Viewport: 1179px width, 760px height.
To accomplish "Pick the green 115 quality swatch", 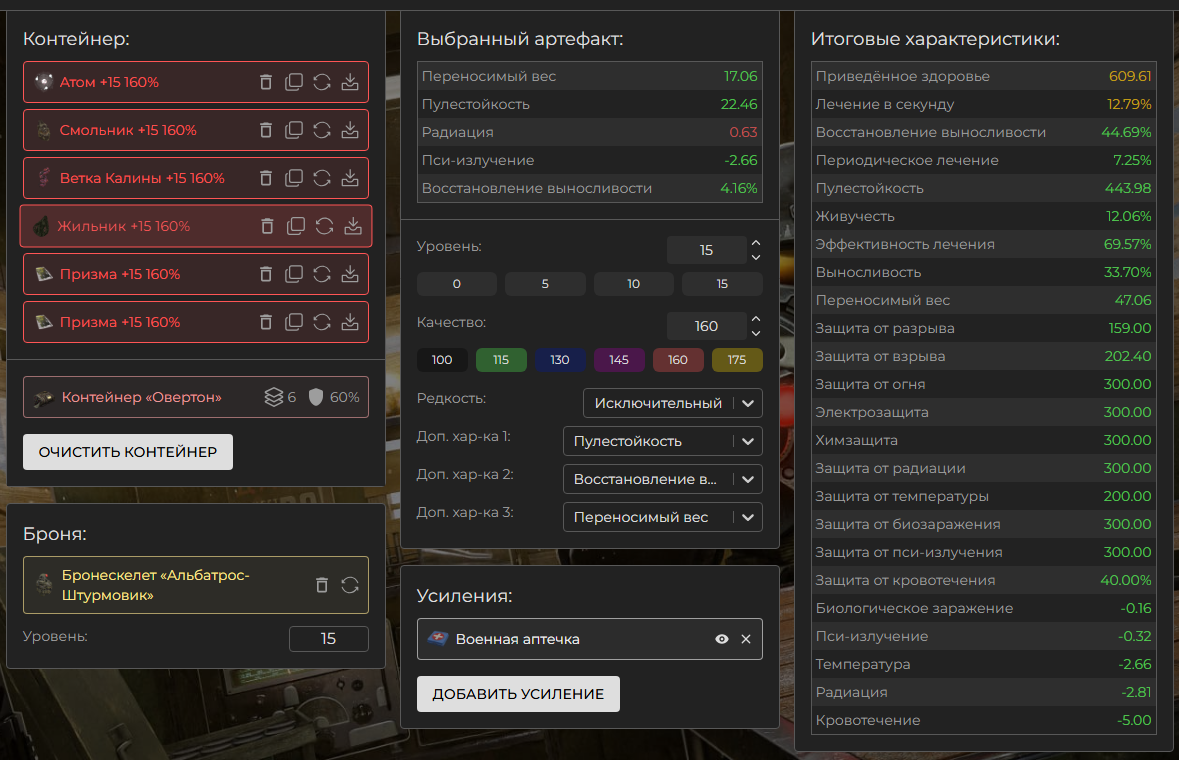I will 501,360.
